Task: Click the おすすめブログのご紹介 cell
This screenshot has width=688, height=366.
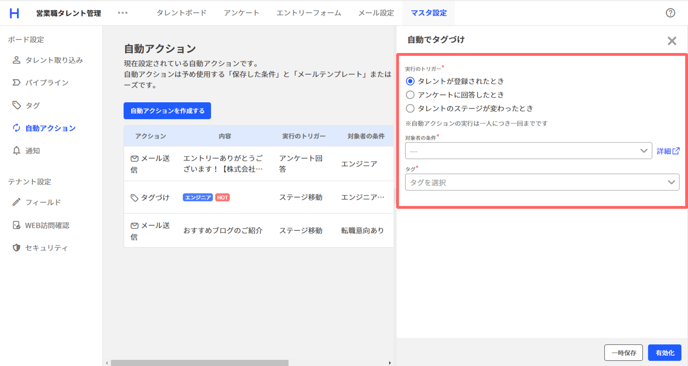Action: 223,230
